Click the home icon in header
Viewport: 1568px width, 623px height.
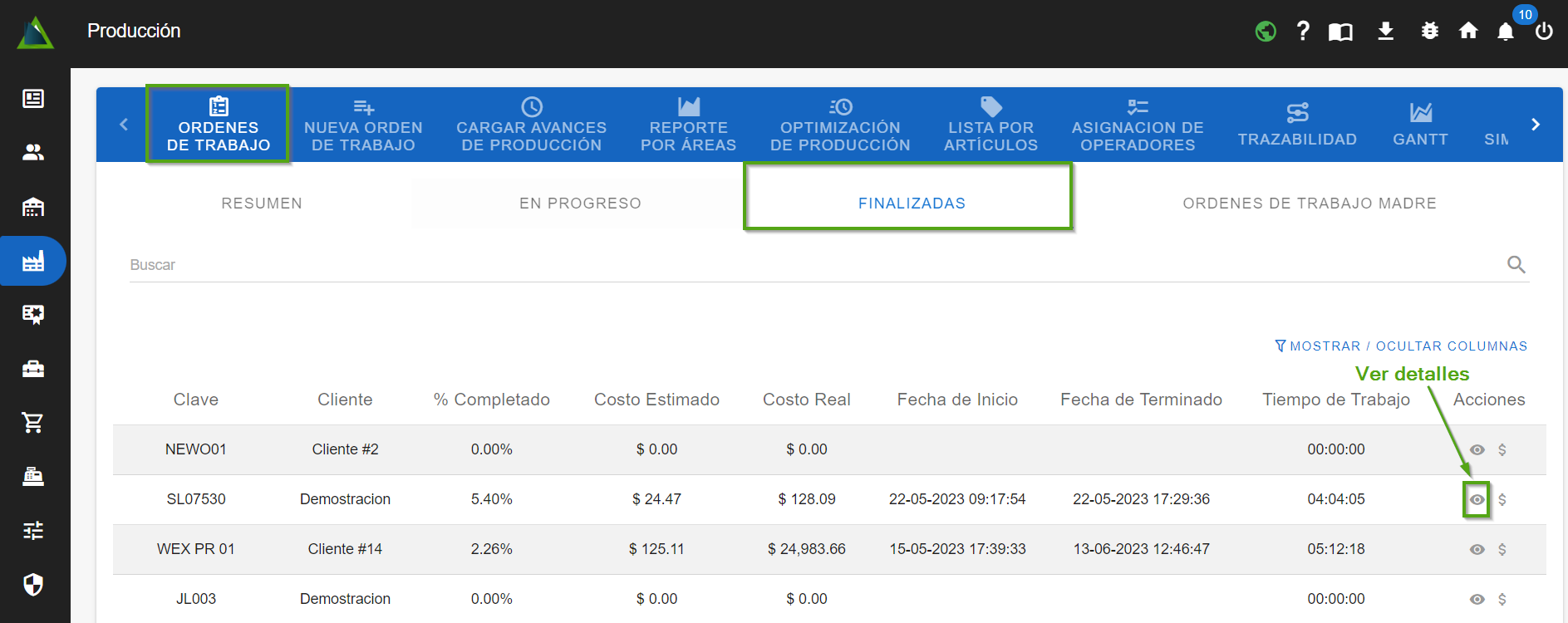[x=1468, y=32]
